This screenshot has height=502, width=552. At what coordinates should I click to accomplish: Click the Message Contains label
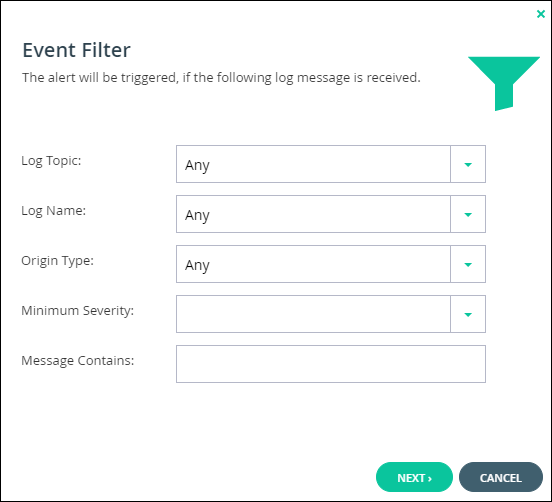coord(77,361)
